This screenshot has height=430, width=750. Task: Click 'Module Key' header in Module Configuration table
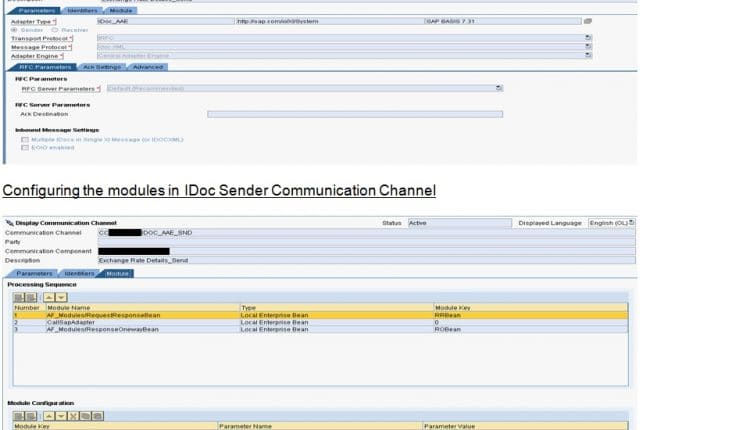[x=115, y=426]
